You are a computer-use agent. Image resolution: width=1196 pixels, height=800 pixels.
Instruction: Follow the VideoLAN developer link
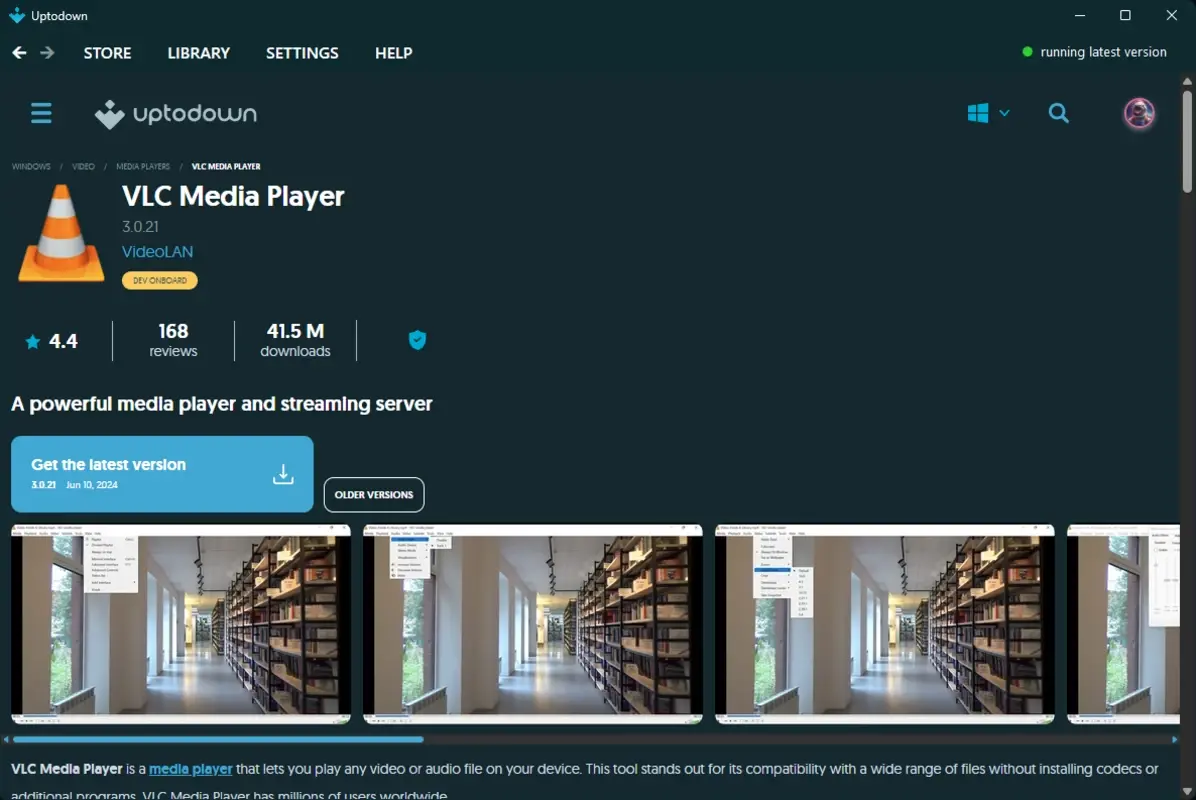[x=157, y=252]
